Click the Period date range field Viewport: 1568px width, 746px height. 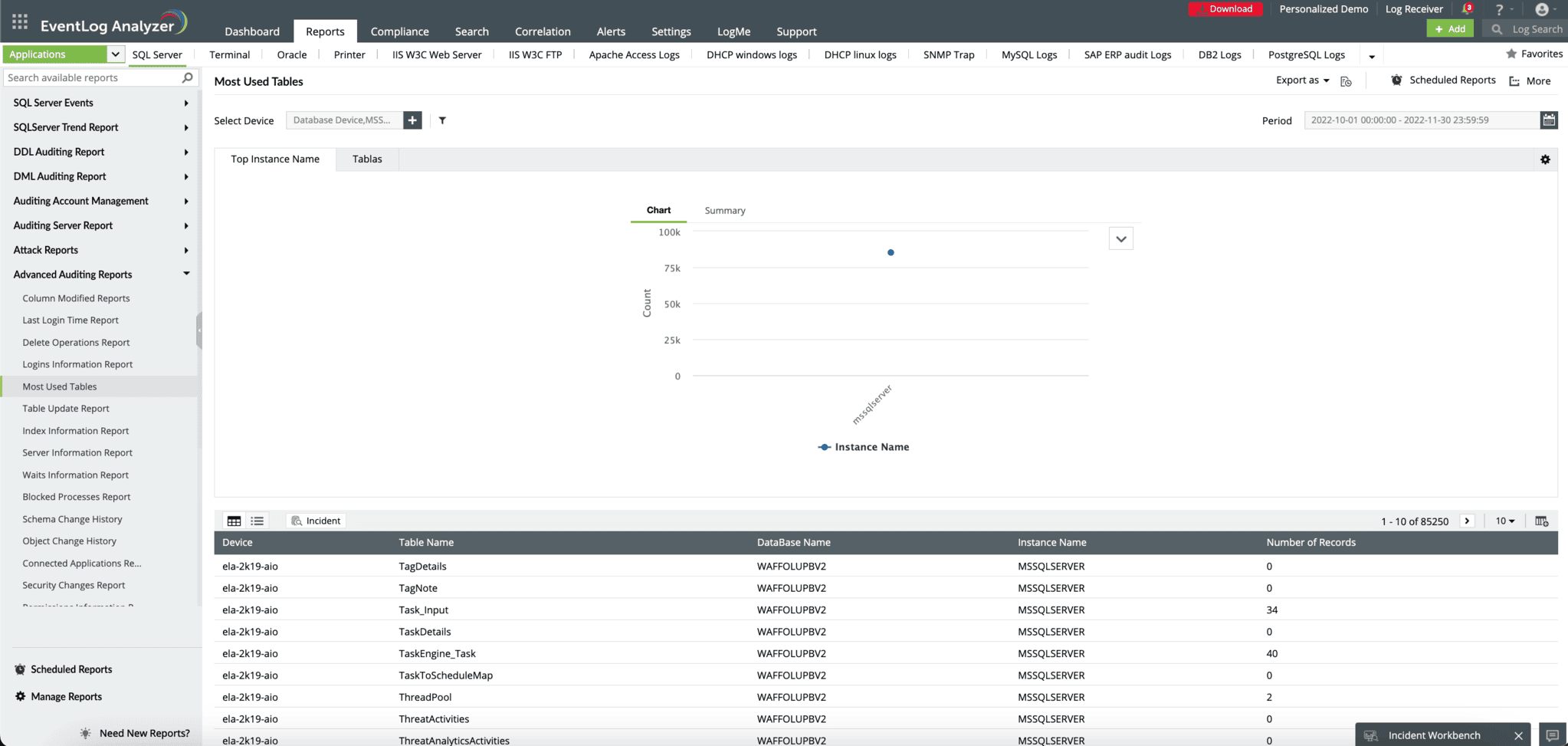(x=1422, y=120)
